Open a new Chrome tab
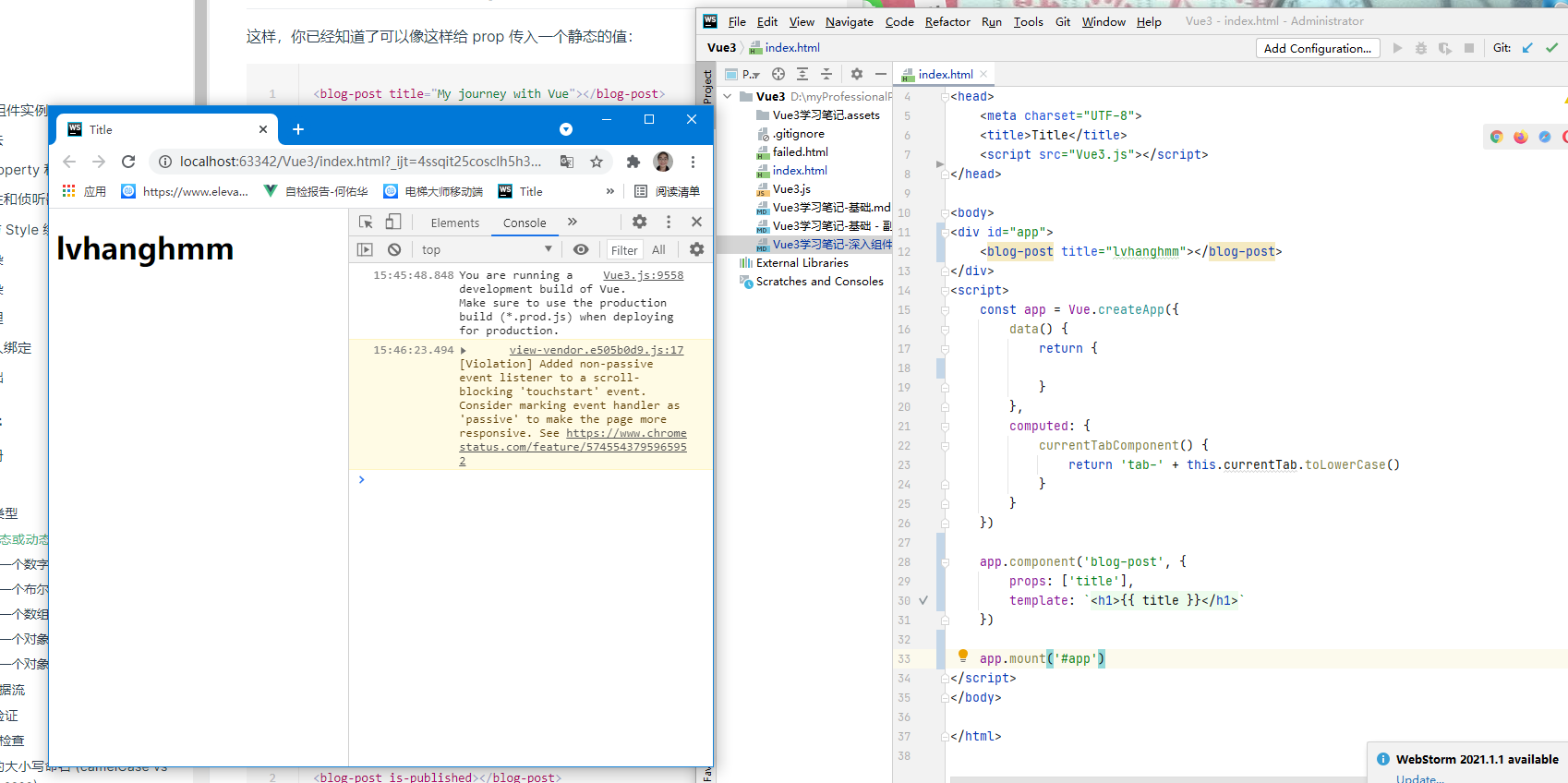This screenshot has width=1568, height=783. (x=298, y=129)
